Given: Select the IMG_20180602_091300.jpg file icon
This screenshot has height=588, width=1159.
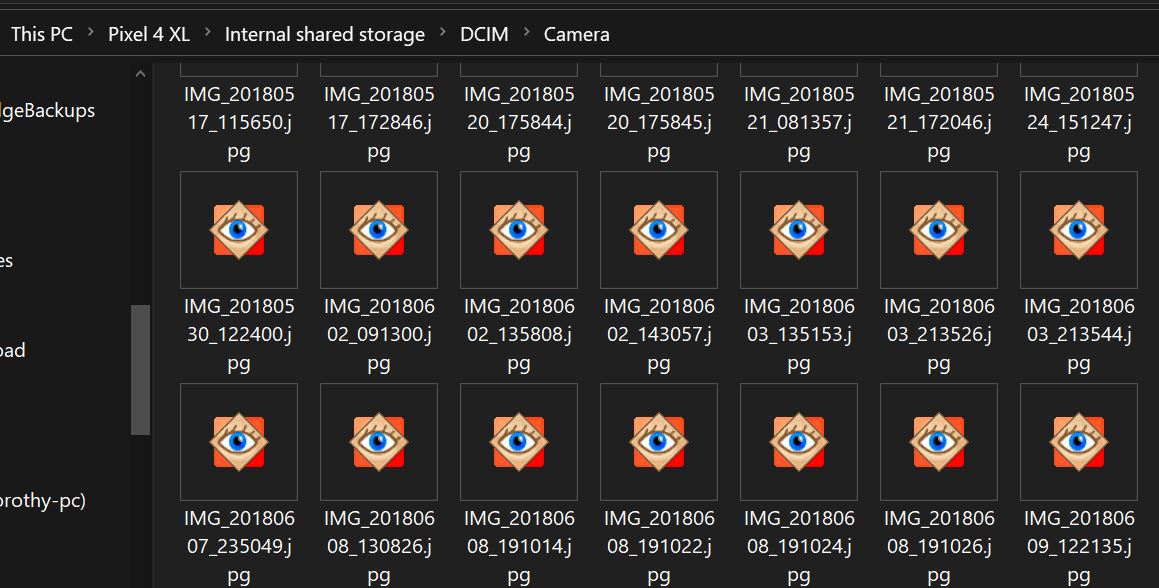Looking at the screenshot, I should pyautogui.click(x=378, y=230).
